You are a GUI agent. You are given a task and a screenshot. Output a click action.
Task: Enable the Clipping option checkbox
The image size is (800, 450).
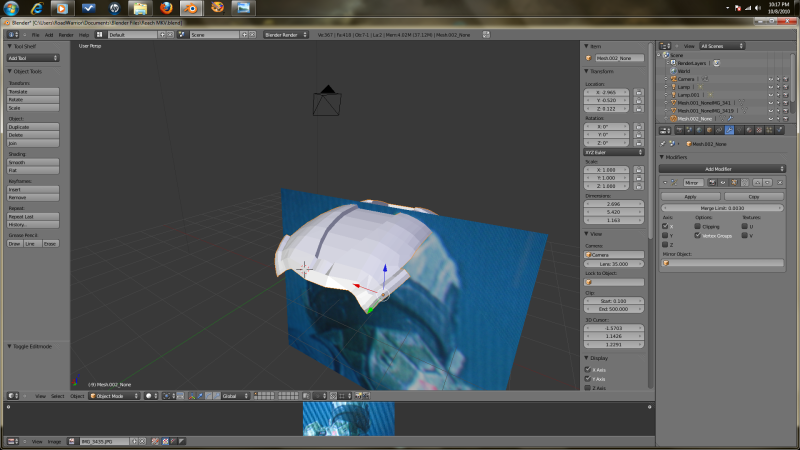698,227
